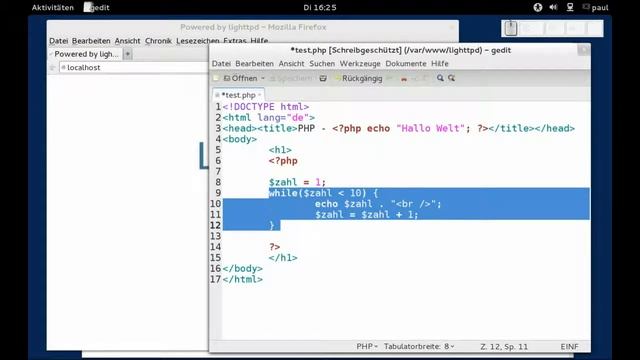Open the PHP language dropdown in status bar

click(367, 347)
